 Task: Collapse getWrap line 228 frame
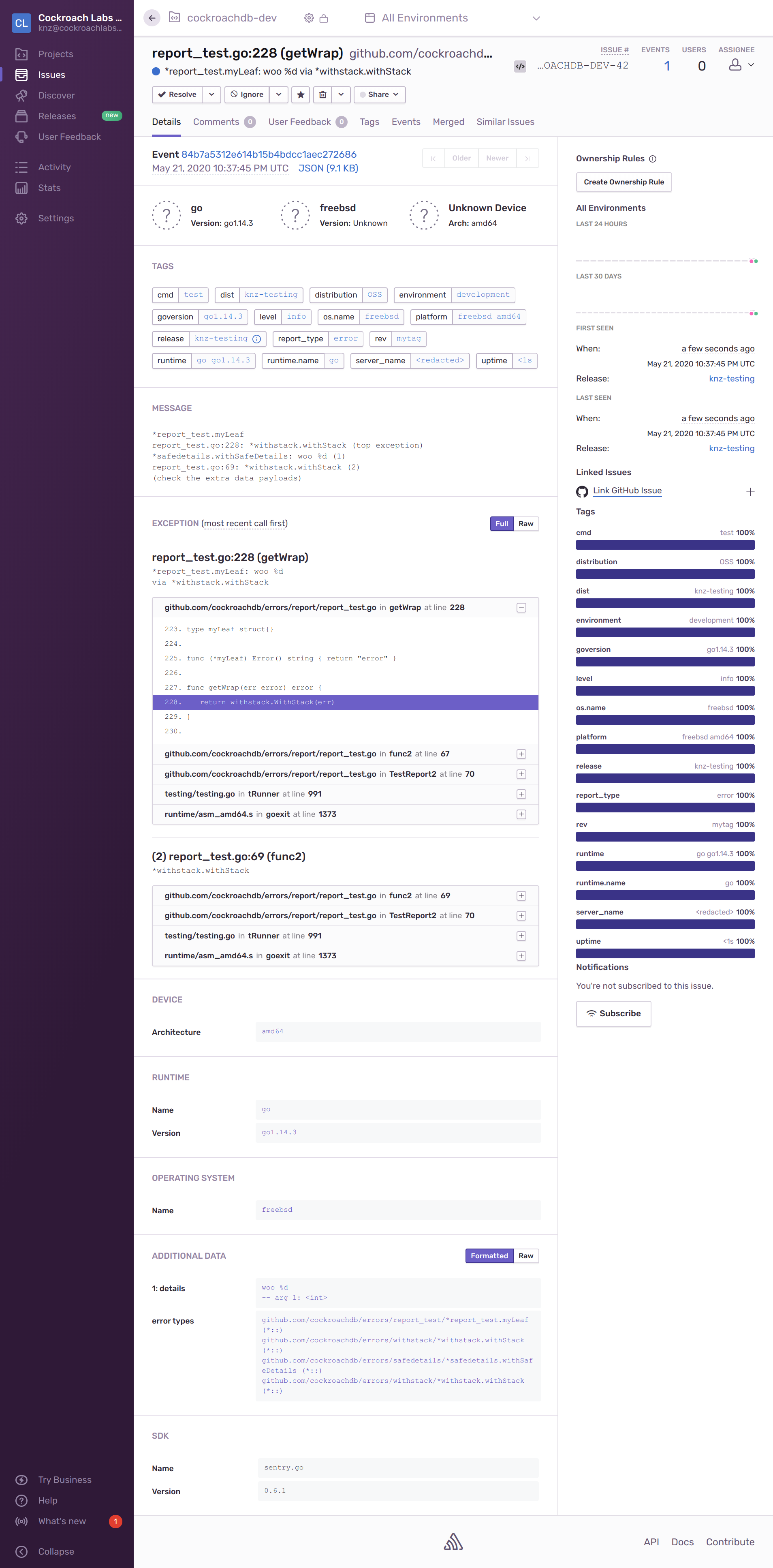click(521, 608)
